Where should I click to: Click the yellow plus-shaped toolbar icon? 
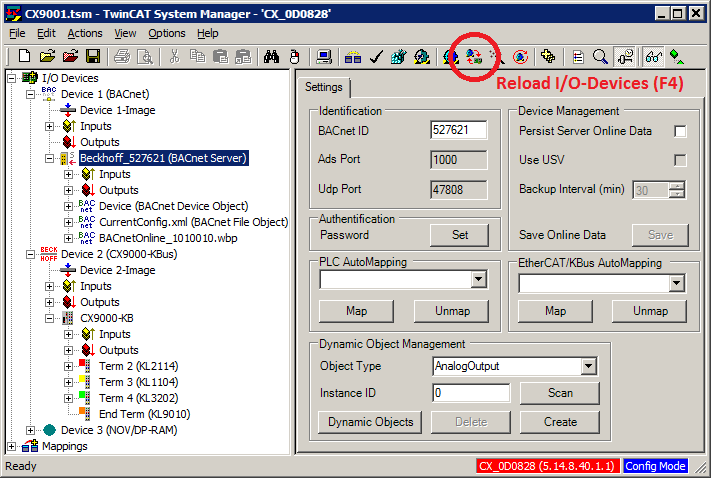(548, 57)
